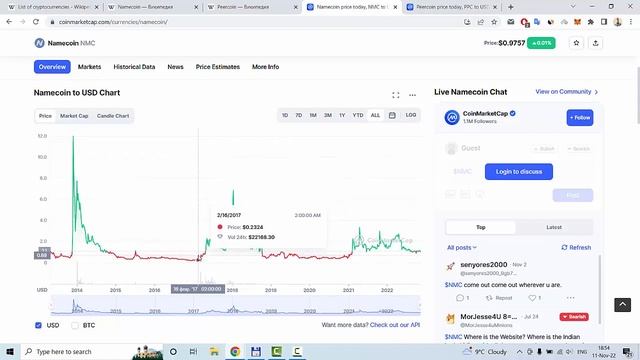Select the 1D time range
This screenshot has height=360, width=640.
coord(285,116)
